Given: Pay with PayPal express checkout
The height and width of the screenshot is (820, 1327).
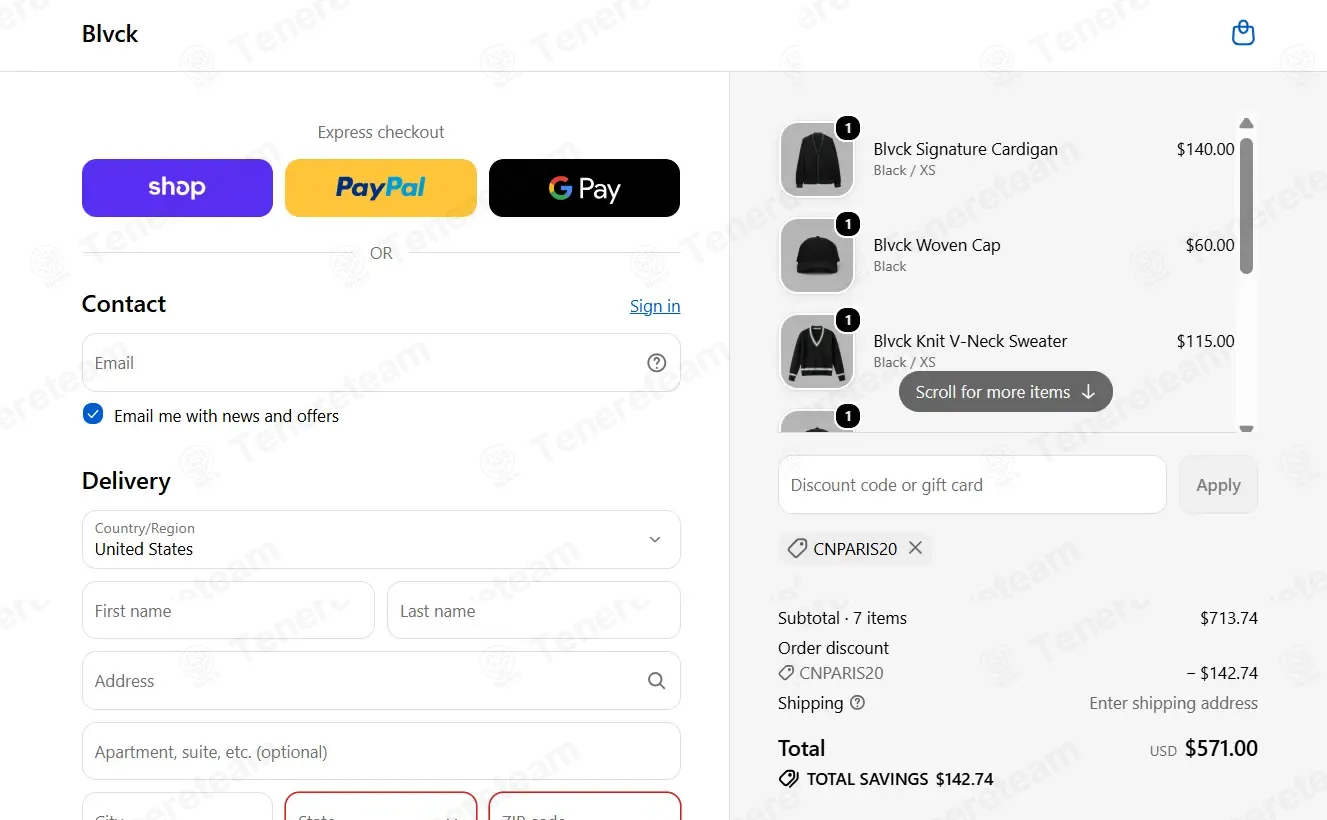Looking at the screenshot, I should point(381,188).
